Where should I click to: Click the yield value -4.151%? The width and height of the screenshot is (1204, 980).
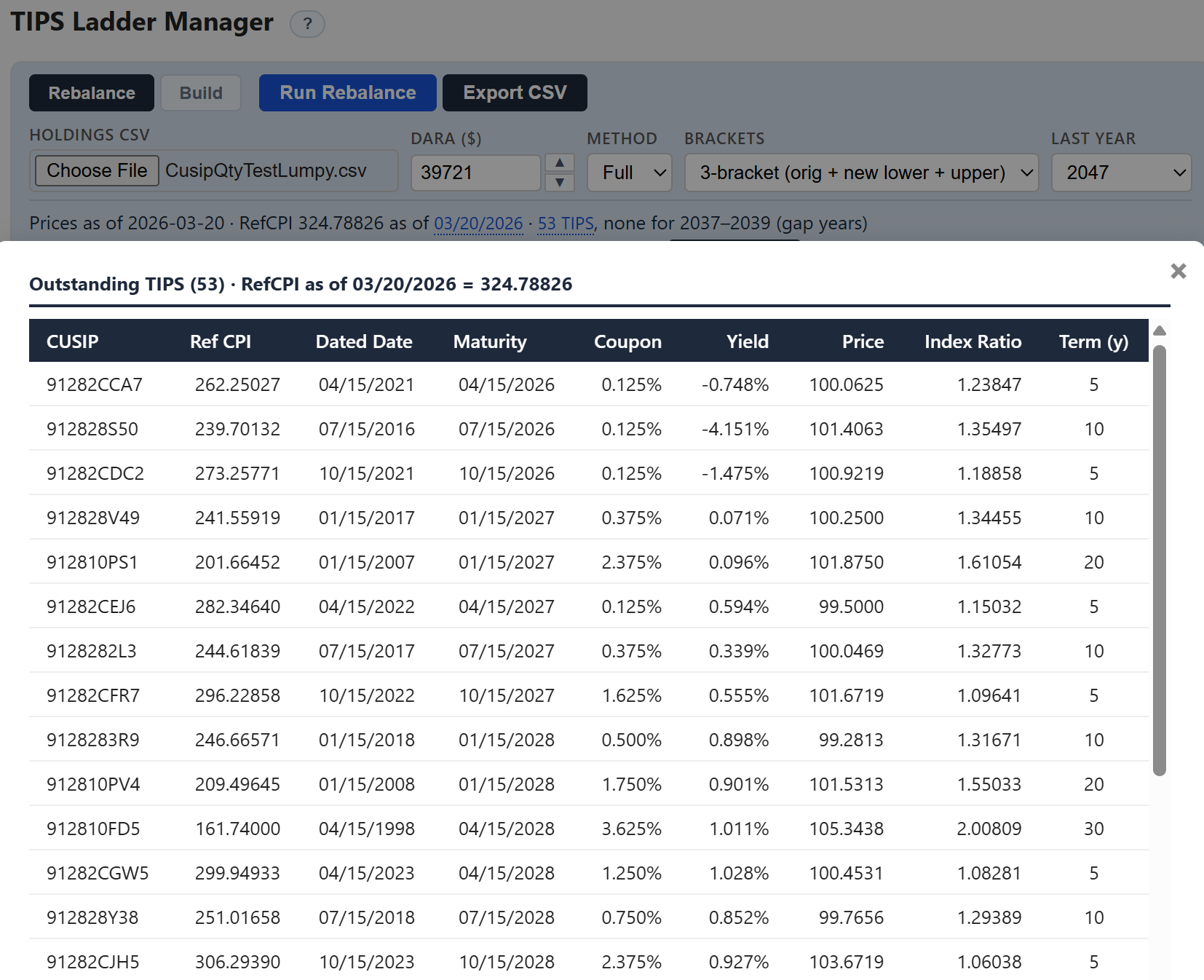click(x=735, y=429)
